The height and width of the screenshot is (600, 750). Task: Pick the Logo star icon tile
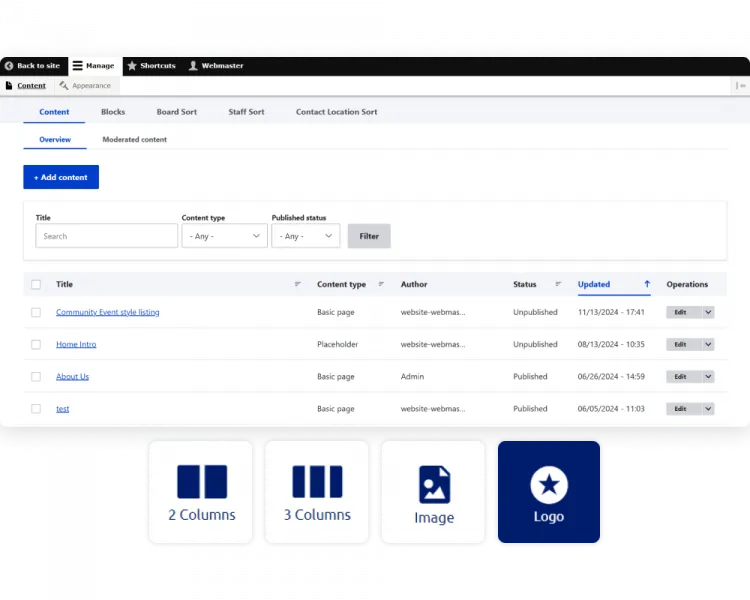(548, 486)
